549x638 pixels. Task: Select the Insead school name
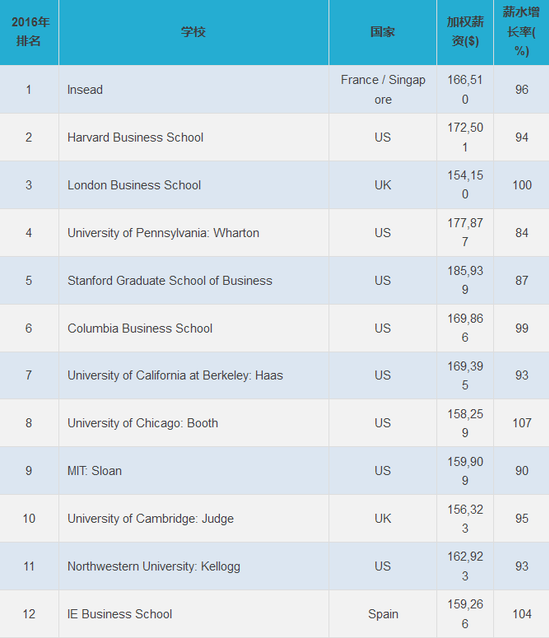(85, 90)
